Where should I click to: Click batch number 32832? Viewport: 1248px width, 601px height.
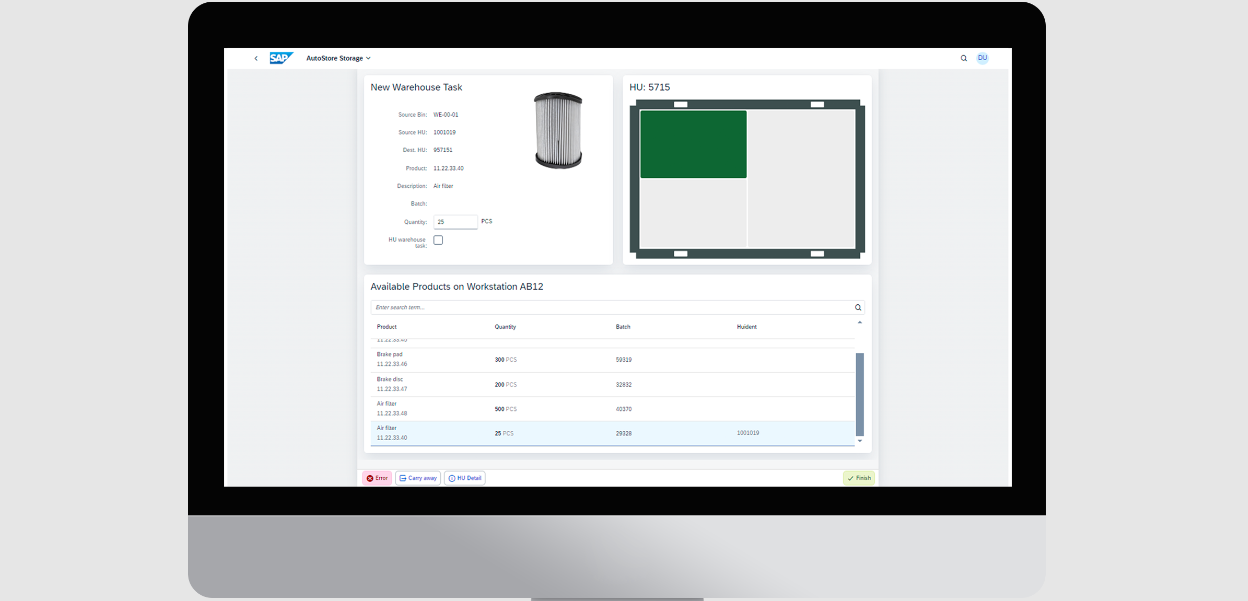(x=623, y=385)
